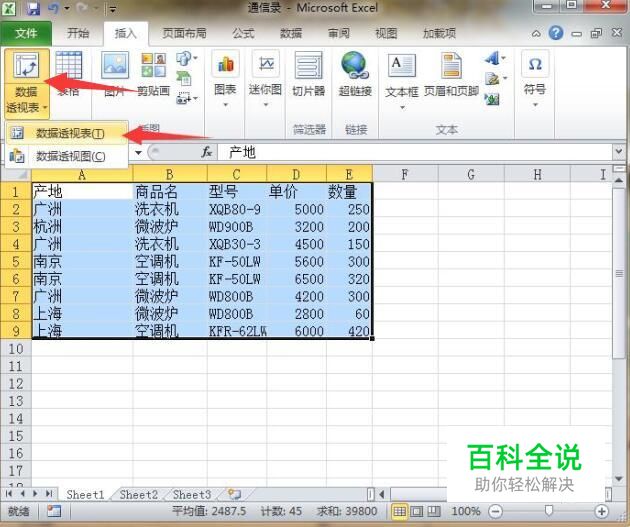Click the Insert Worksheet tab icon

pyautogui.click(x=235, y=494)
